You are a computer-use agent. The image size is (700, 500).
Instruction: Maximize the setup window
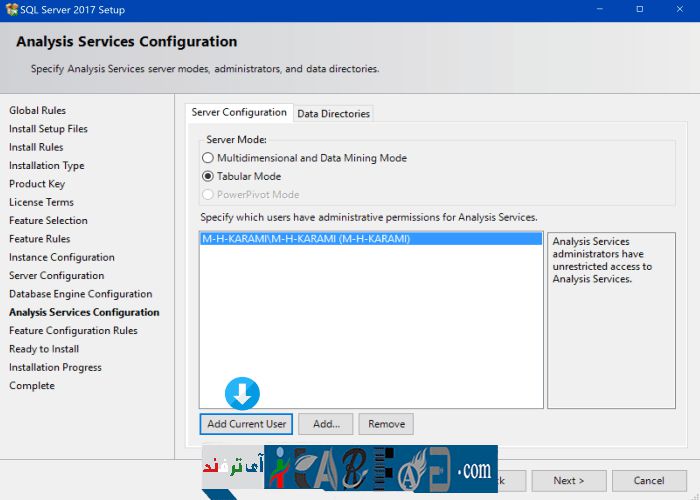click(640, 9)
